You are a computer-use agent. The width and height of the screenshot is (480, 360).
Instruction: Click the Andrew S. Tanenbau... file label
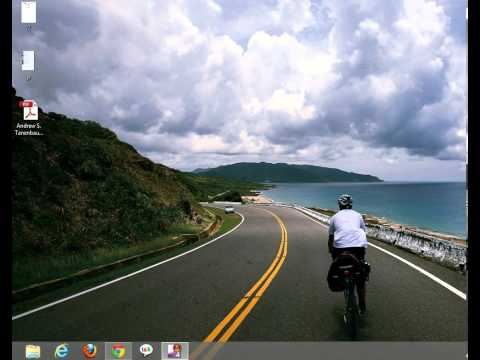click(29, 129)
